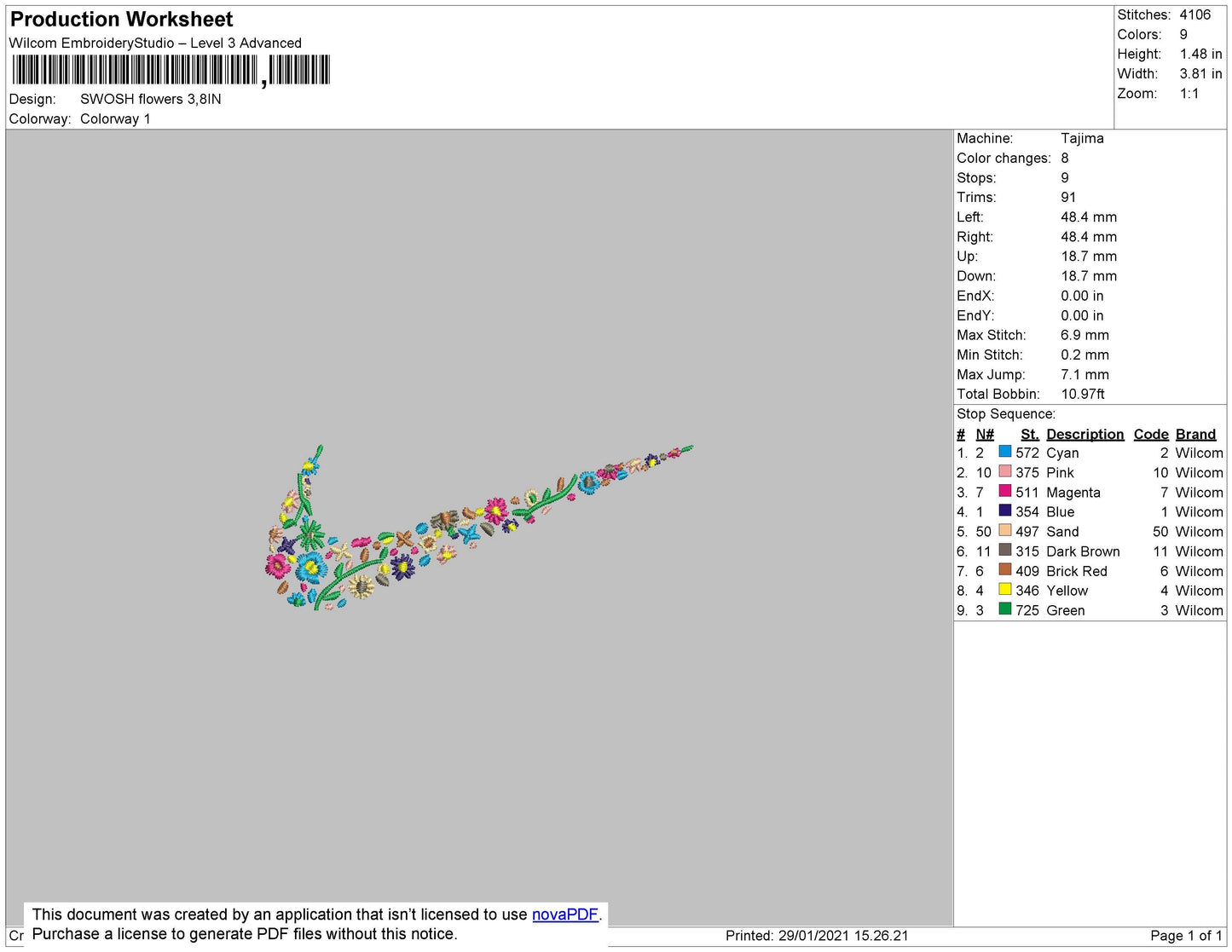Image resolution: width=1232 pixels, height=952 pixels.
Task: Select "Wilcom EmbroideryStudio – Level 3 Advanced" text
Action: [155, 43]
